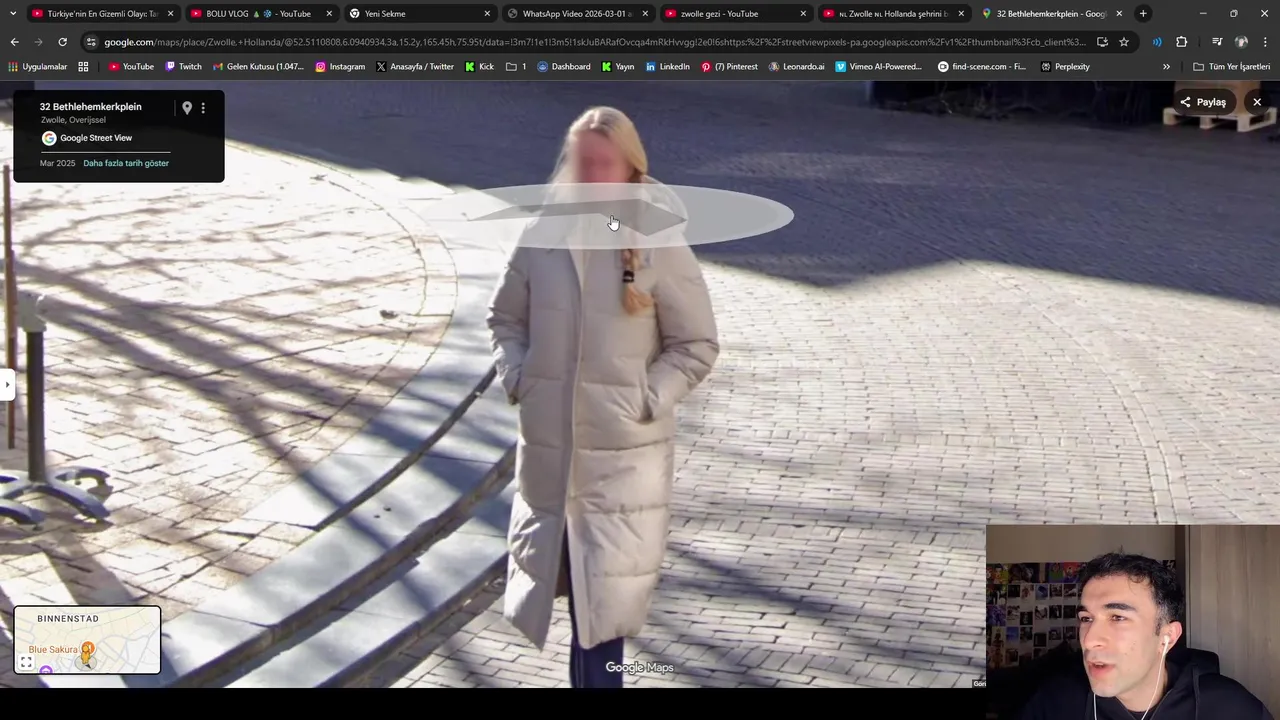
Task: Bookmark this page with the star icon
Action: click(x=1124, y=42)
